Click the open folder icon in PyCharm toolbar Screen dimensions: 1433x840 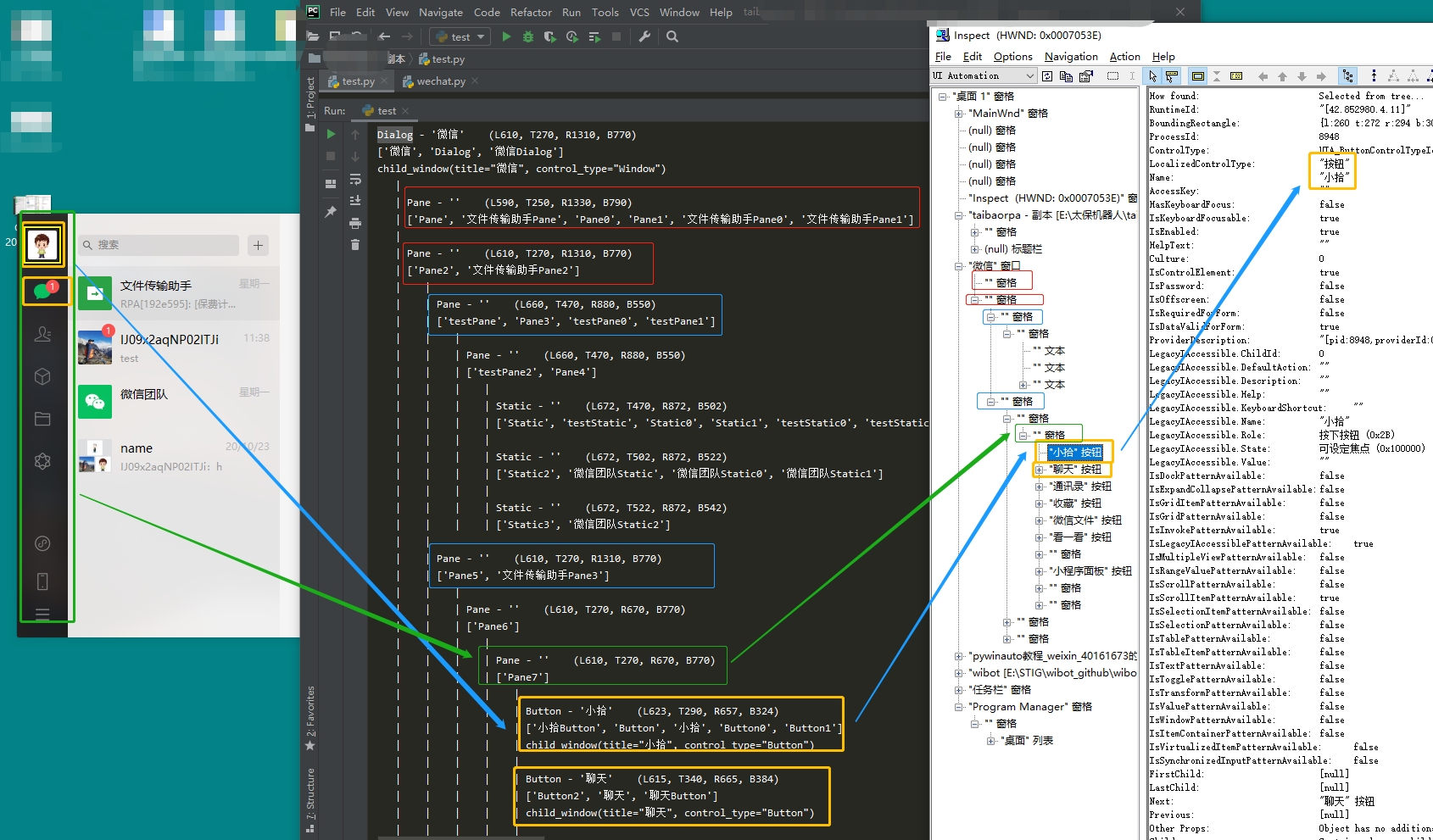click(313, 36)
